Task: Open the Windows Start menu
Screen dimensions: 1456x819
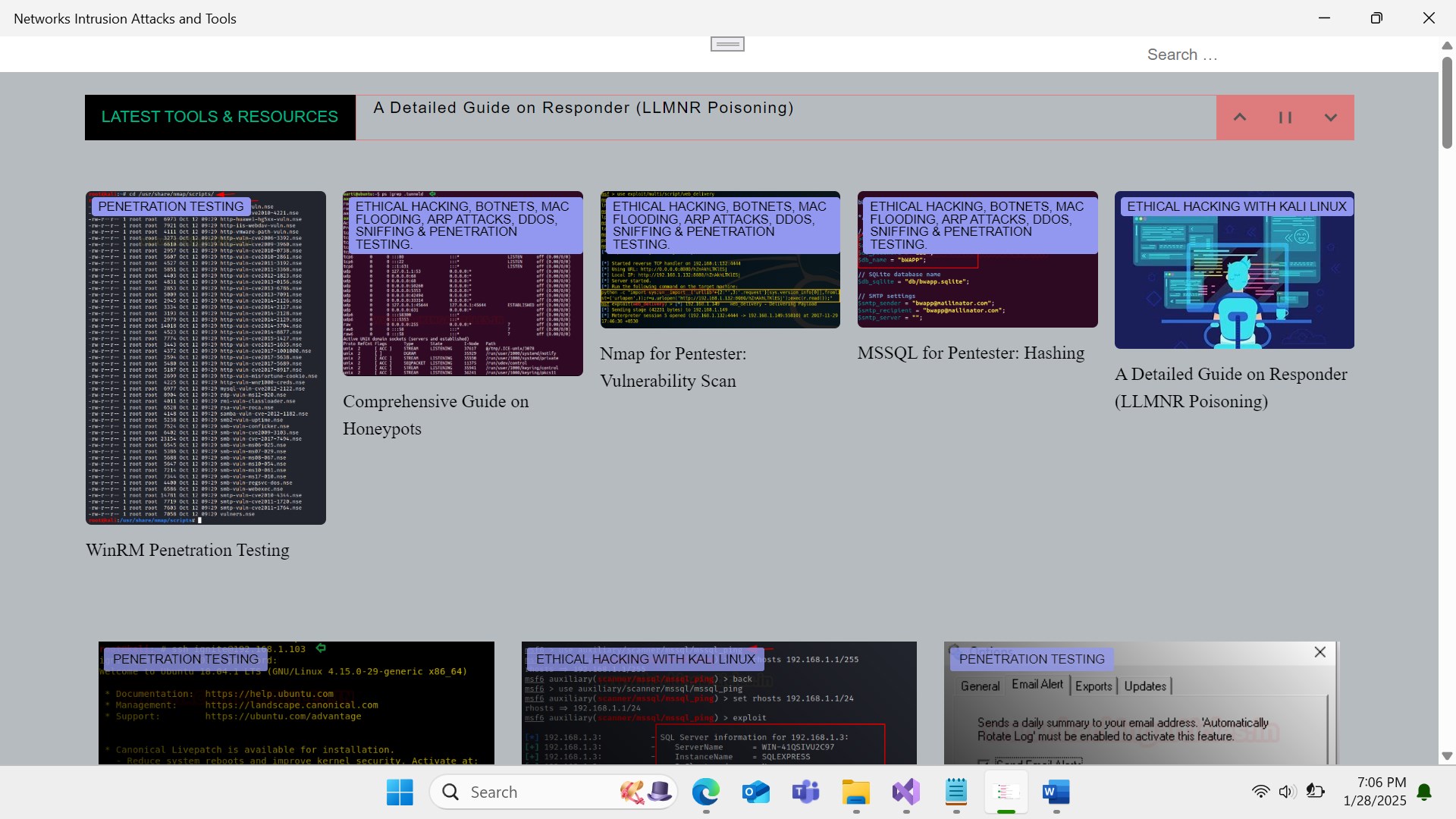Action: coord(400,792)
